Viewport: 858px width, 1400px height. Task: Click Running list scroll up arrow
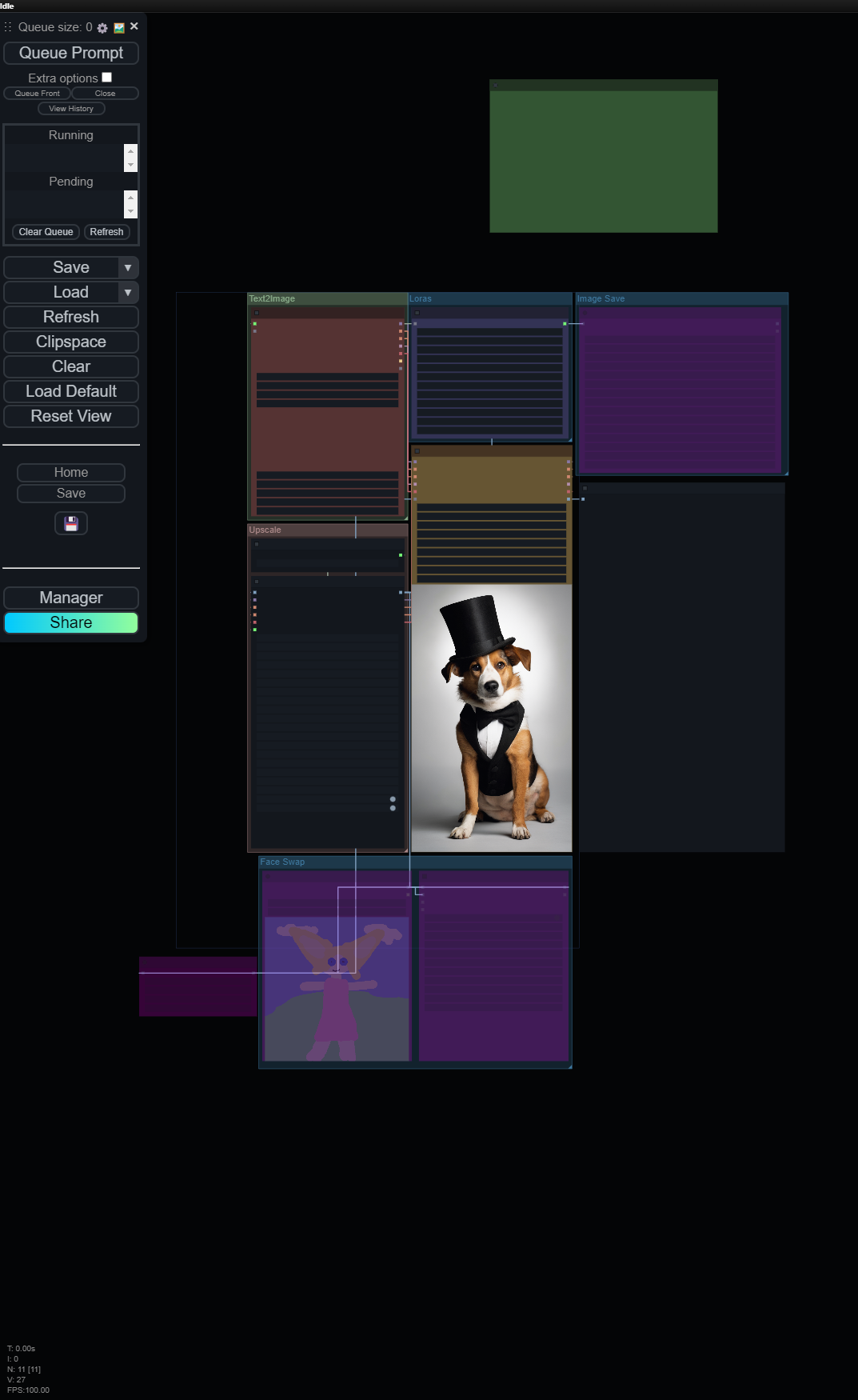[130, 151]
